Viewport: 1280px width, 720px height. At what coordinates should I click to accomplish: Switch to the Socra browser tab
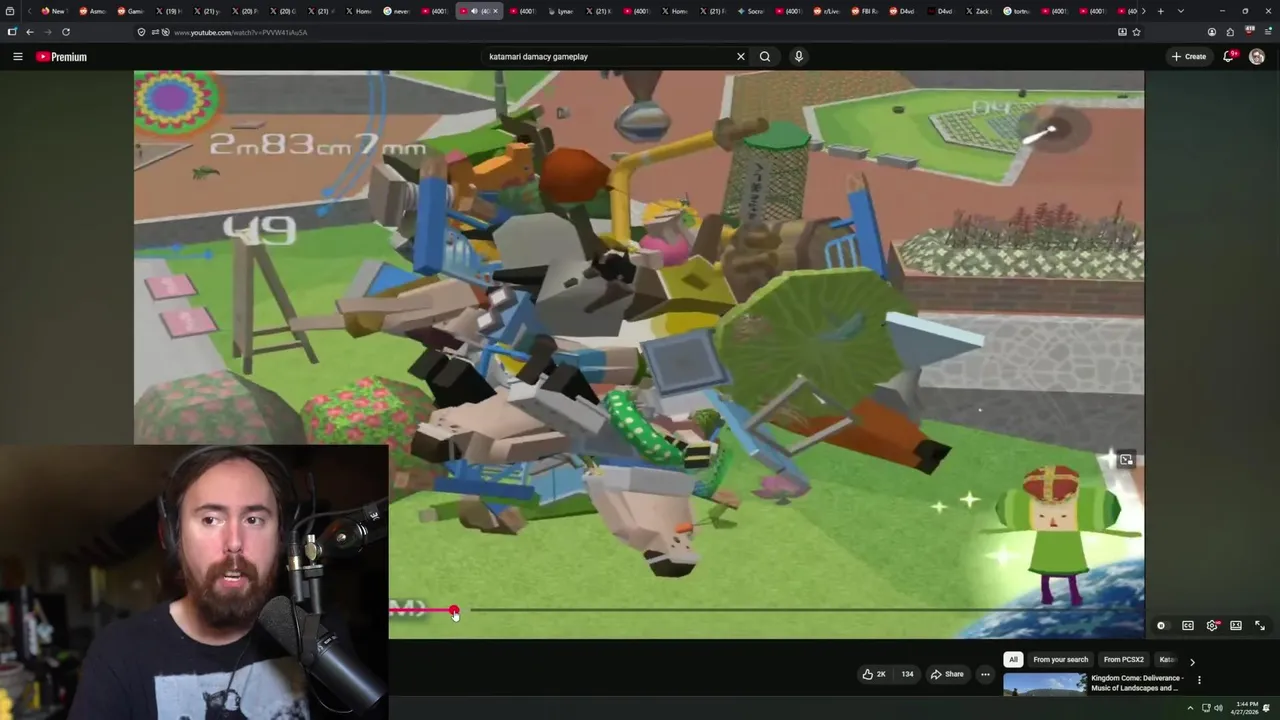click(750, 11)
